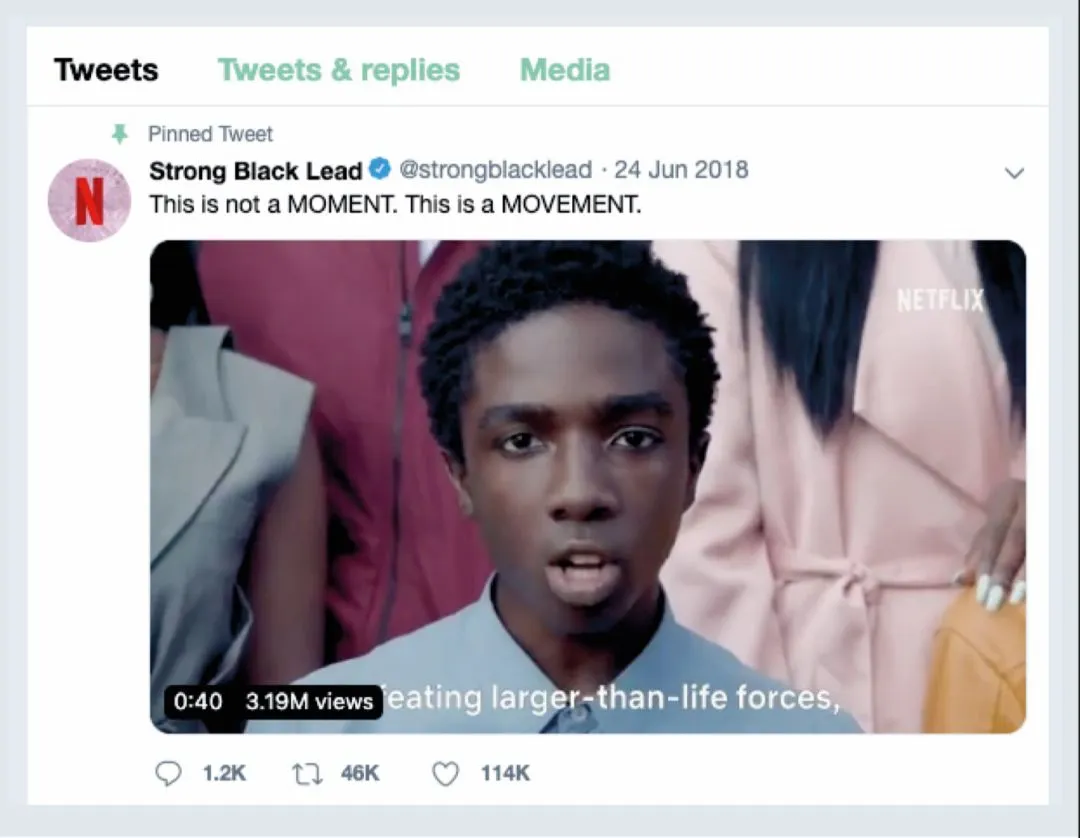Click the NETFLIX watermark in video
The height and width of the screenshot is (838, 1080).
coord(940,300)
